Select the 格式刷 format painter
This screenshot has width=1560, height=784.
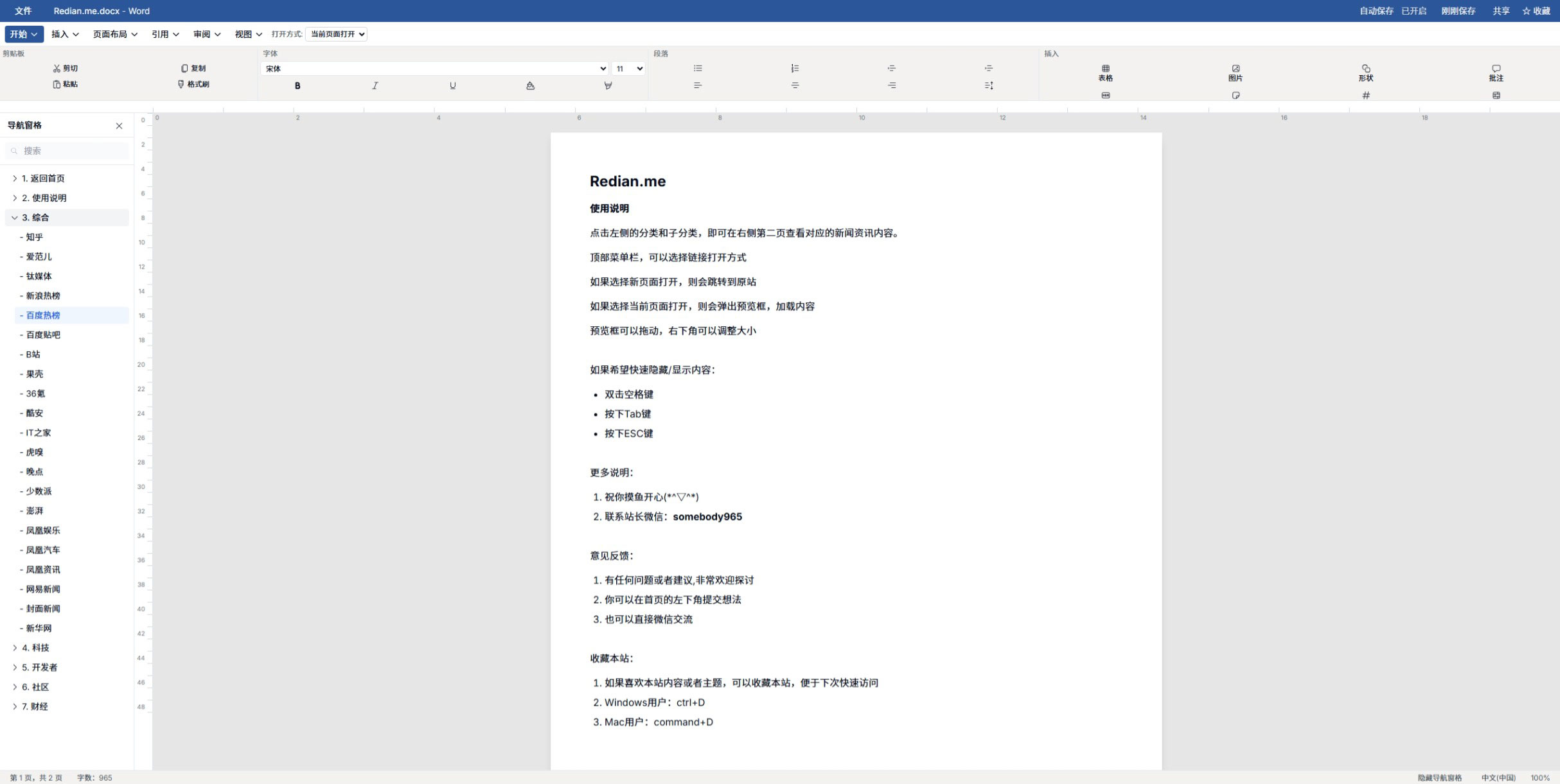194,84
